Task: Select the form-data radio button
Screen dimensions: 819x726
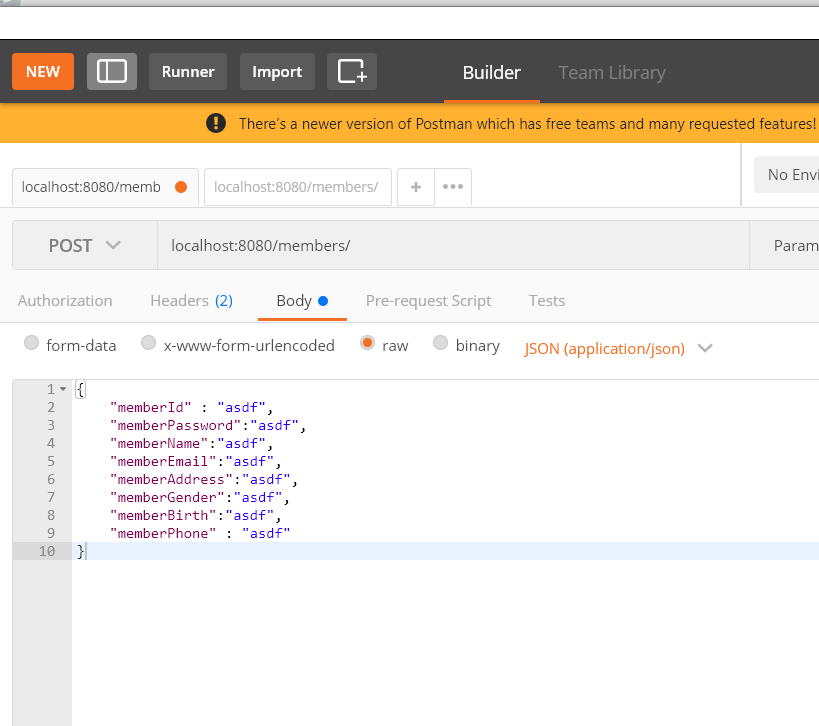Action: tap(31, 343)
